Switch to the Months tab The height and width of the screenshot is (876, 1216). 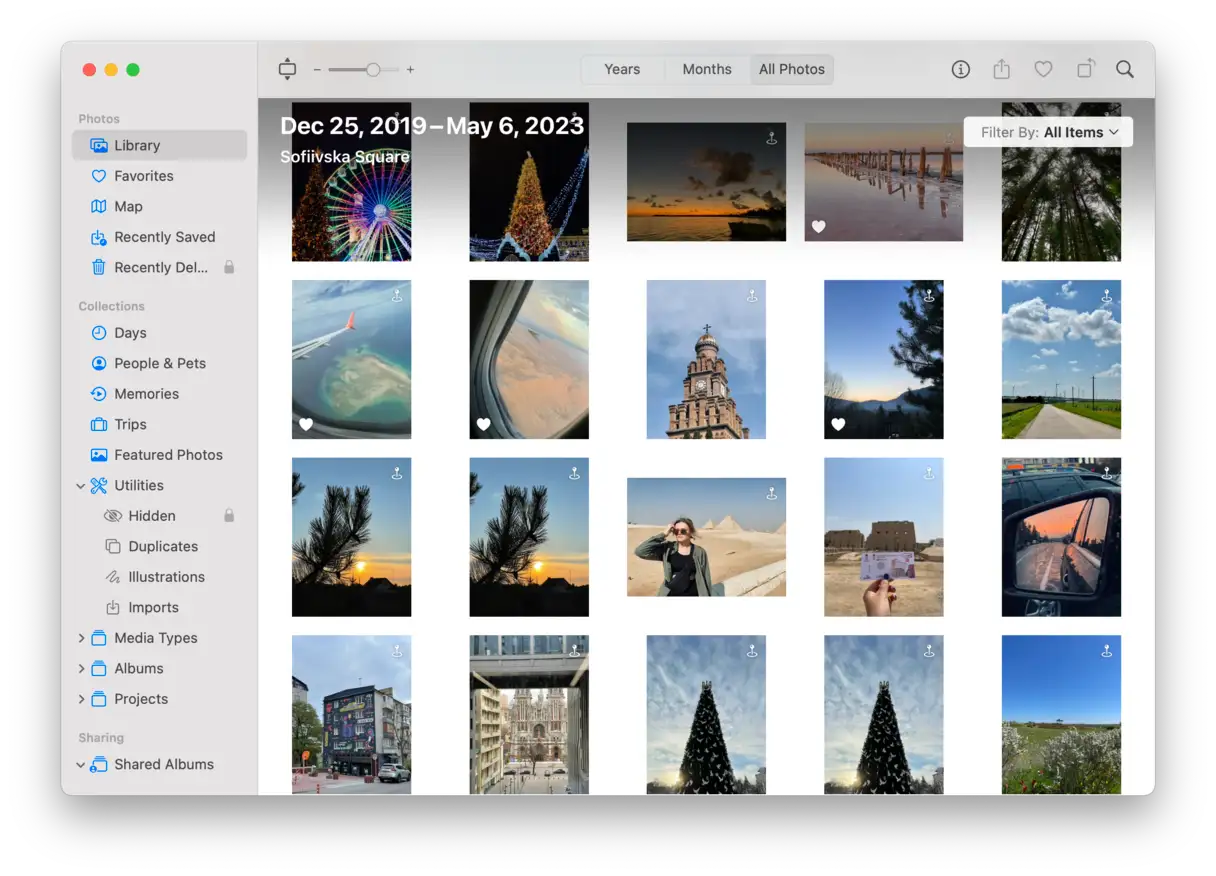(x=707, y=69)
